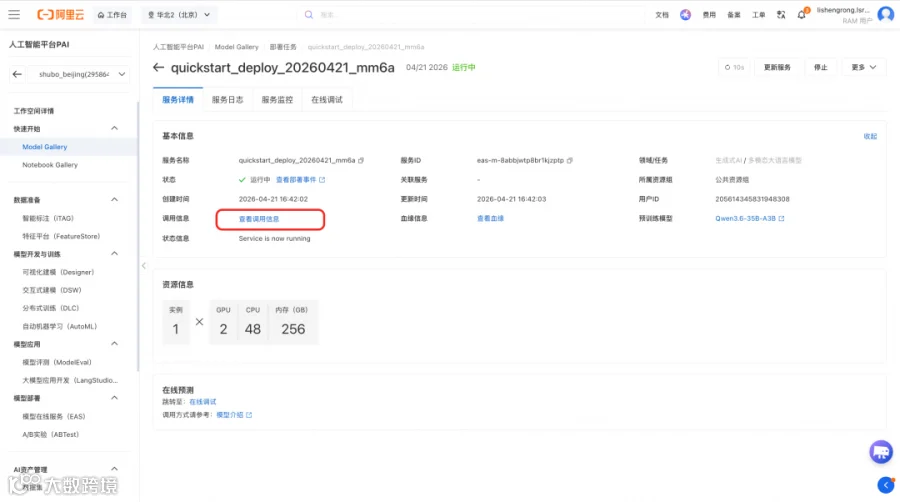
Task: Click the 模型介绍 link
Action: [234, 415]
